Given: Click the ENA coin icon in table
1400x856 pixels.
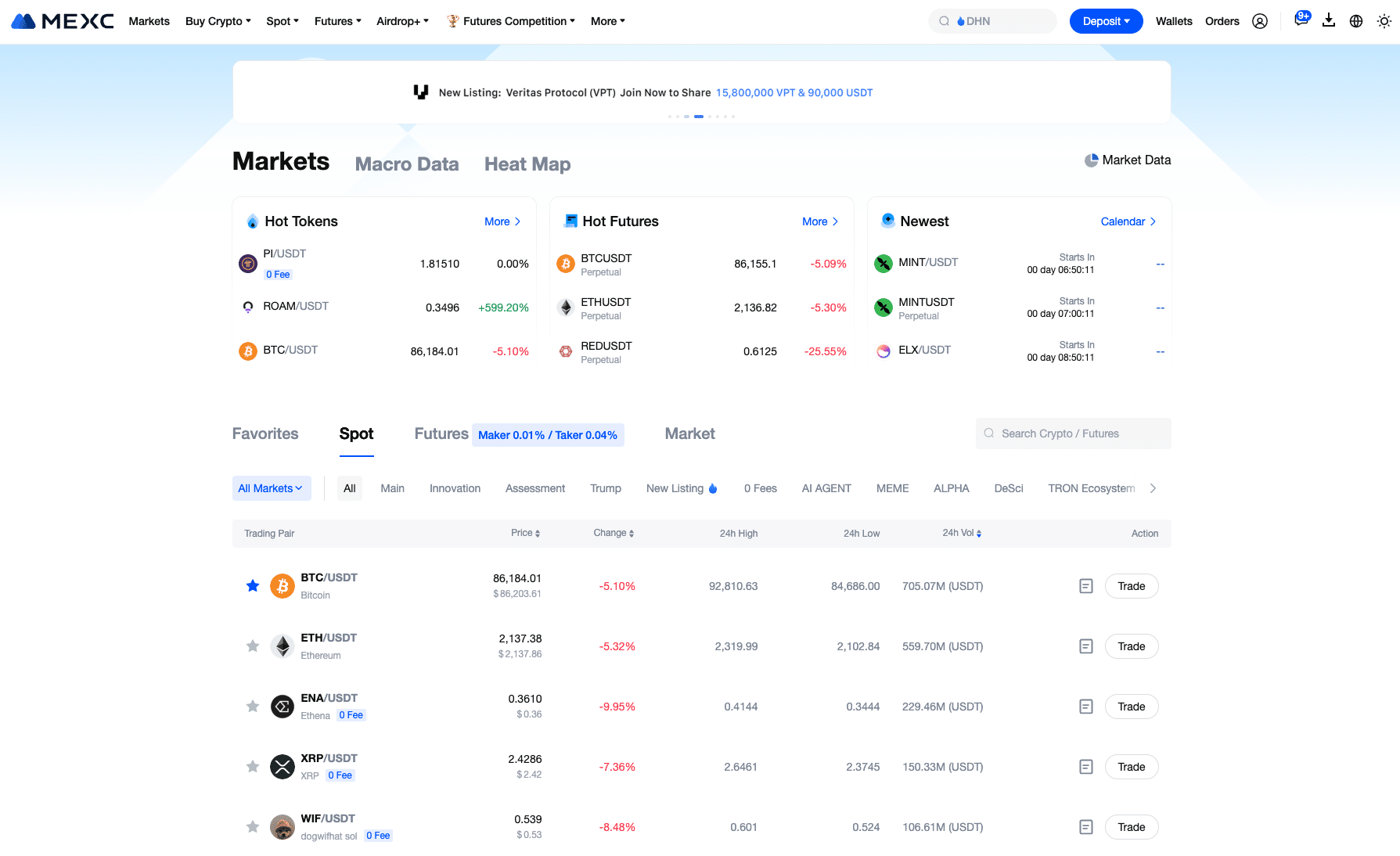Looking at the screenshot, I should [283, 707].
